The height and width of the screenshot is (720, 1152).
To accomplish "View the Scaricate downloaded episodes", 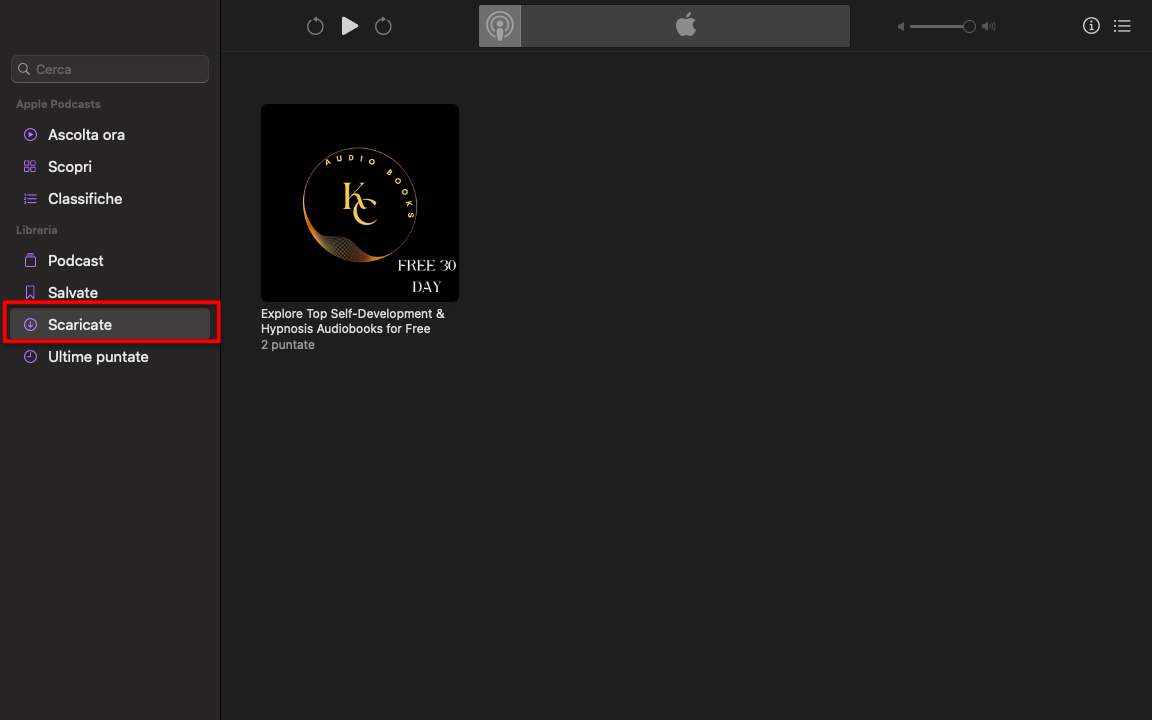I will coord(79,324).
